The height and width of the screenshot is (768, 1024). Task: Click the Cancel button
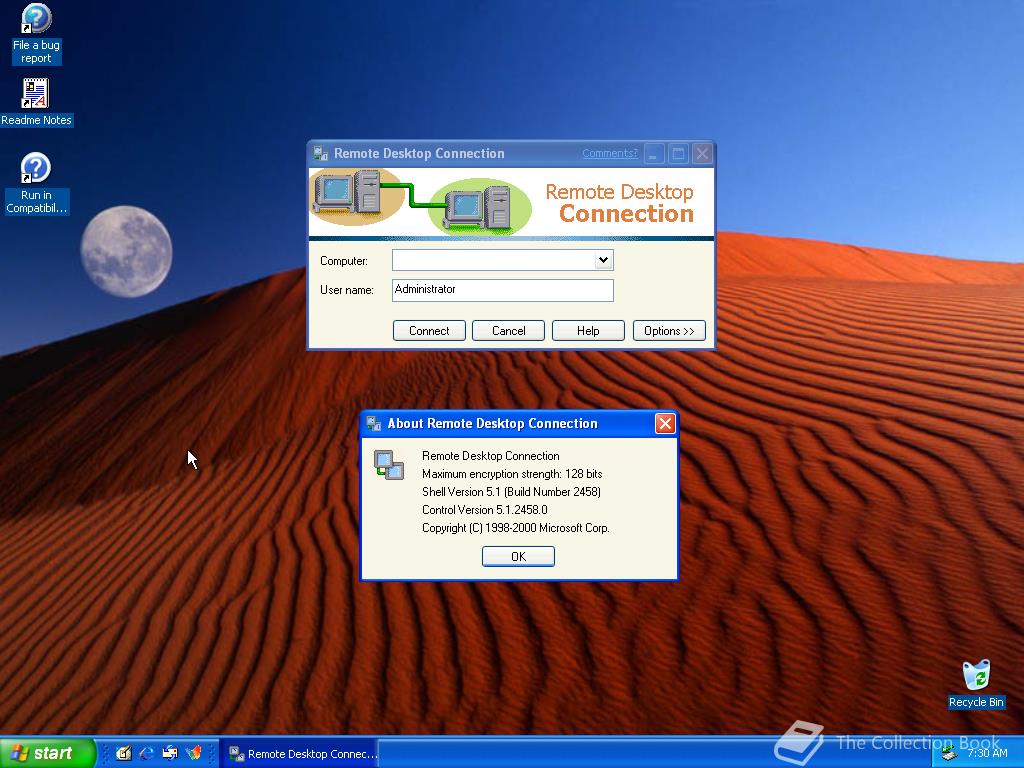[x=508, y=330]
